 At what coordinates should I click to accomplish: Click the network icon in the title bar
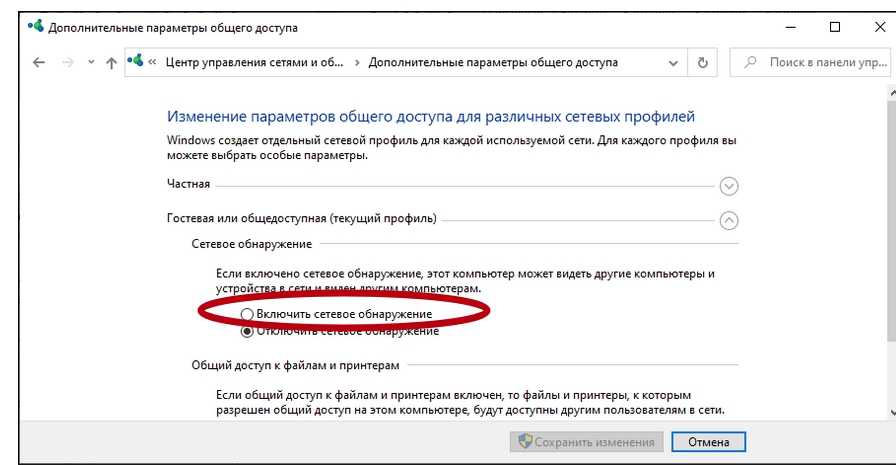[x=36, y=27]
